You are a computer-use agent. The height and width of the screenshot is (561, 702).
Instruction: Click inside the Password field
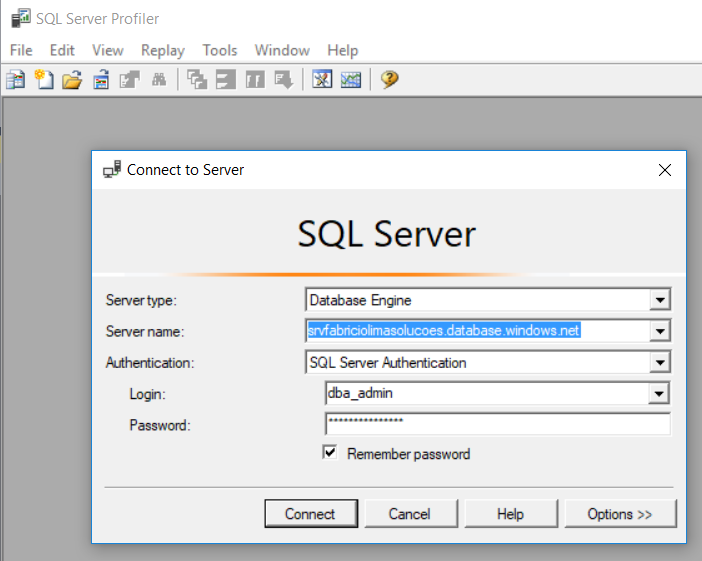497,425
